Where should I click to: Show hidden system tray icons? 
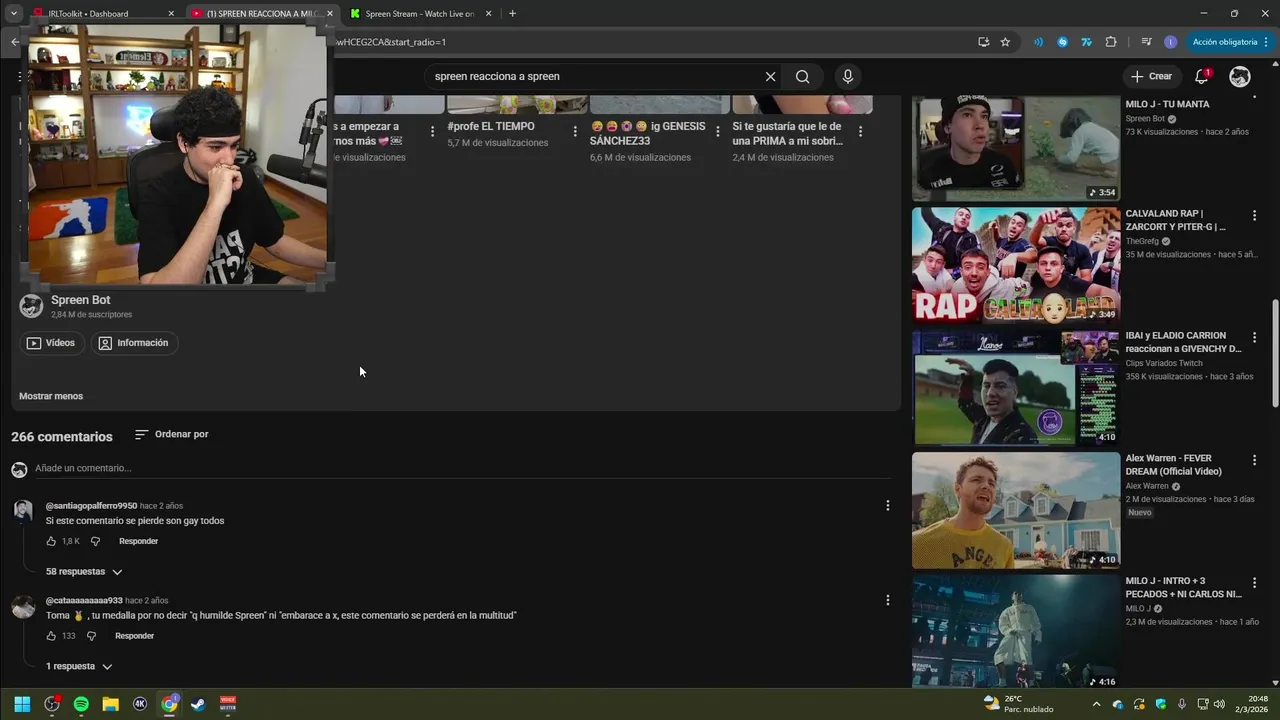click(x=1096, y=704)
